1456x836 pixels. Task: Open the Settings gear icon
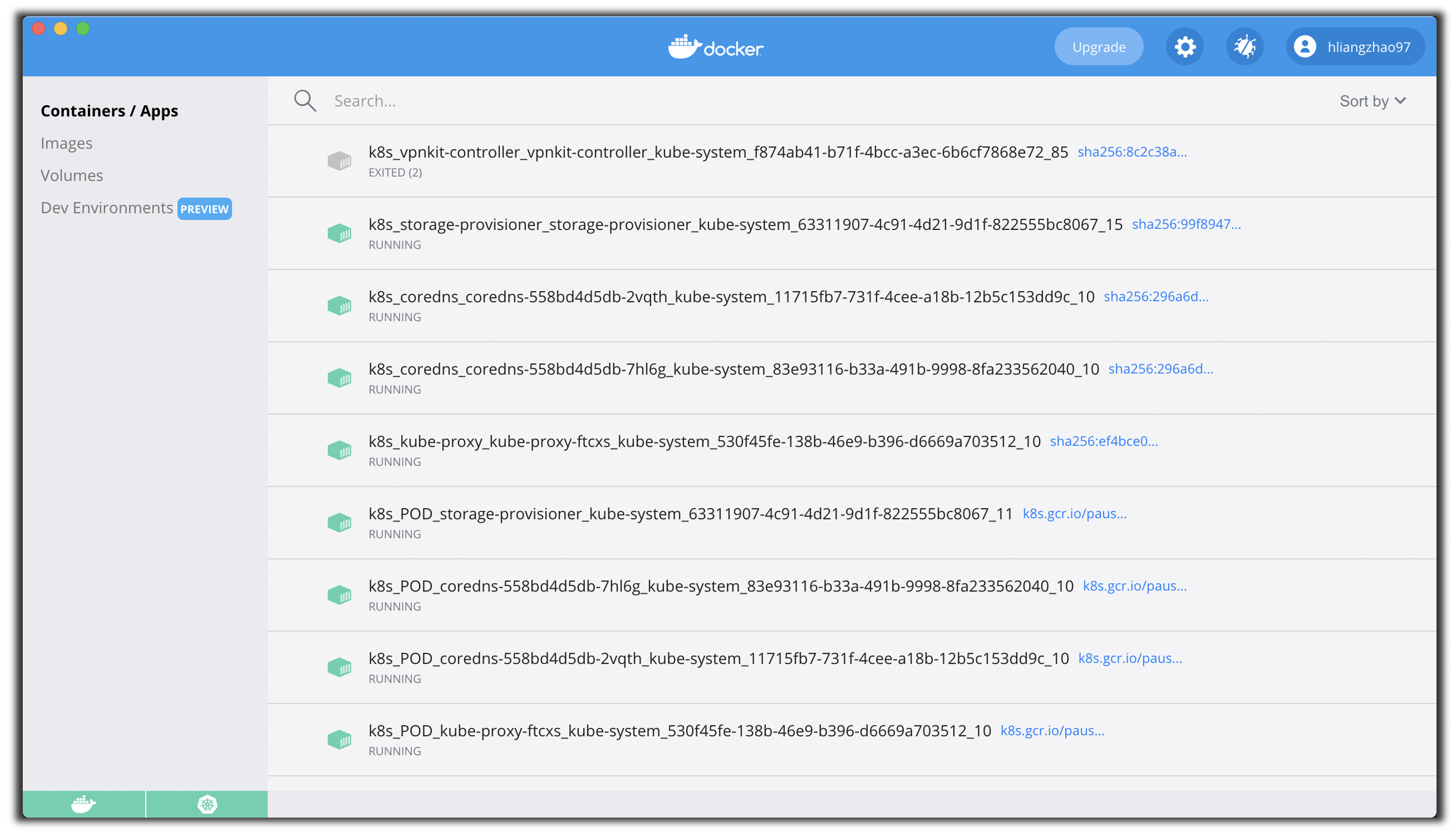pyautogui.click(x=1184, y=47)
